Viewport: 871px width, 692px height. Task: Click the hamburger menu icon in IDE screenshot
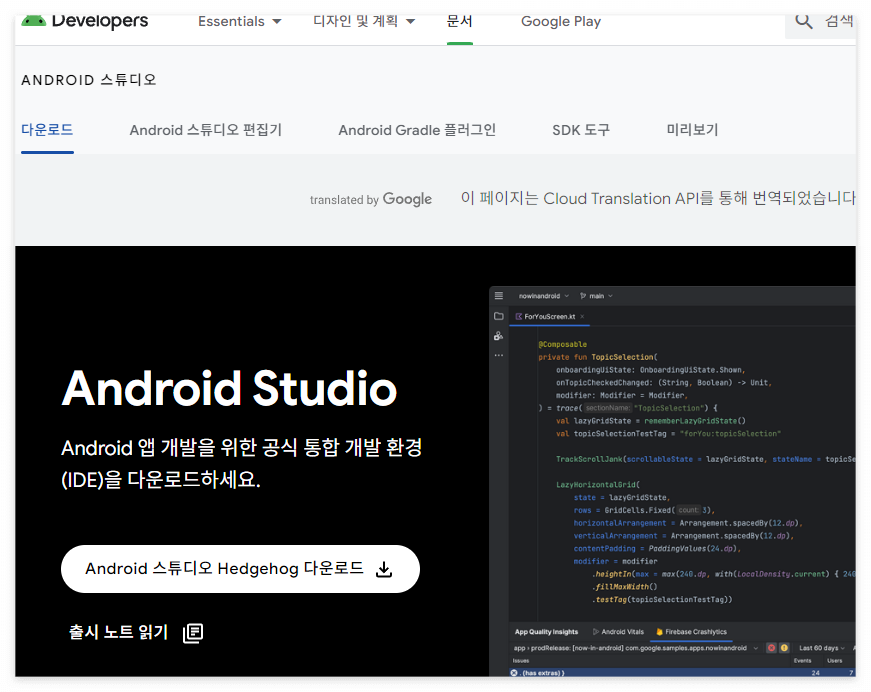[x=499, y=295]
